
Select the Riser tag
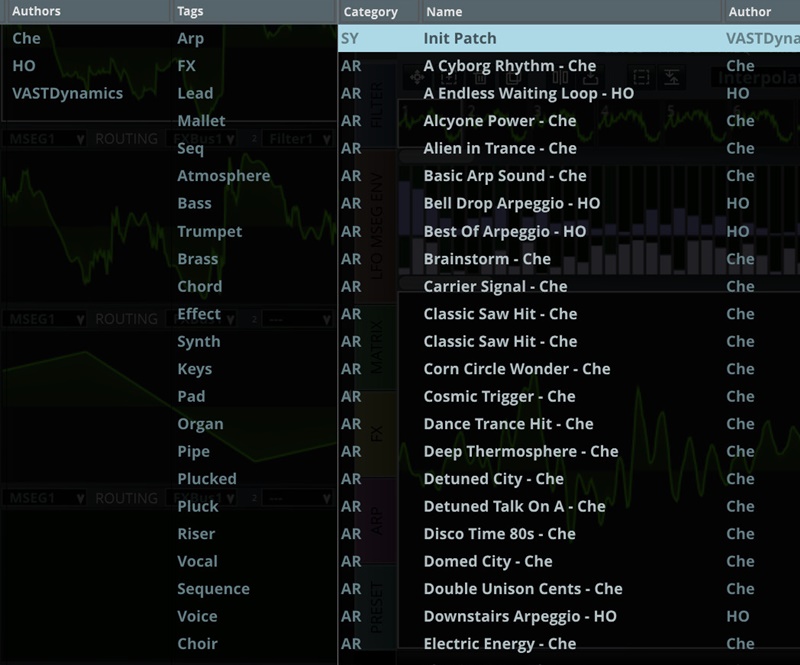196,534
